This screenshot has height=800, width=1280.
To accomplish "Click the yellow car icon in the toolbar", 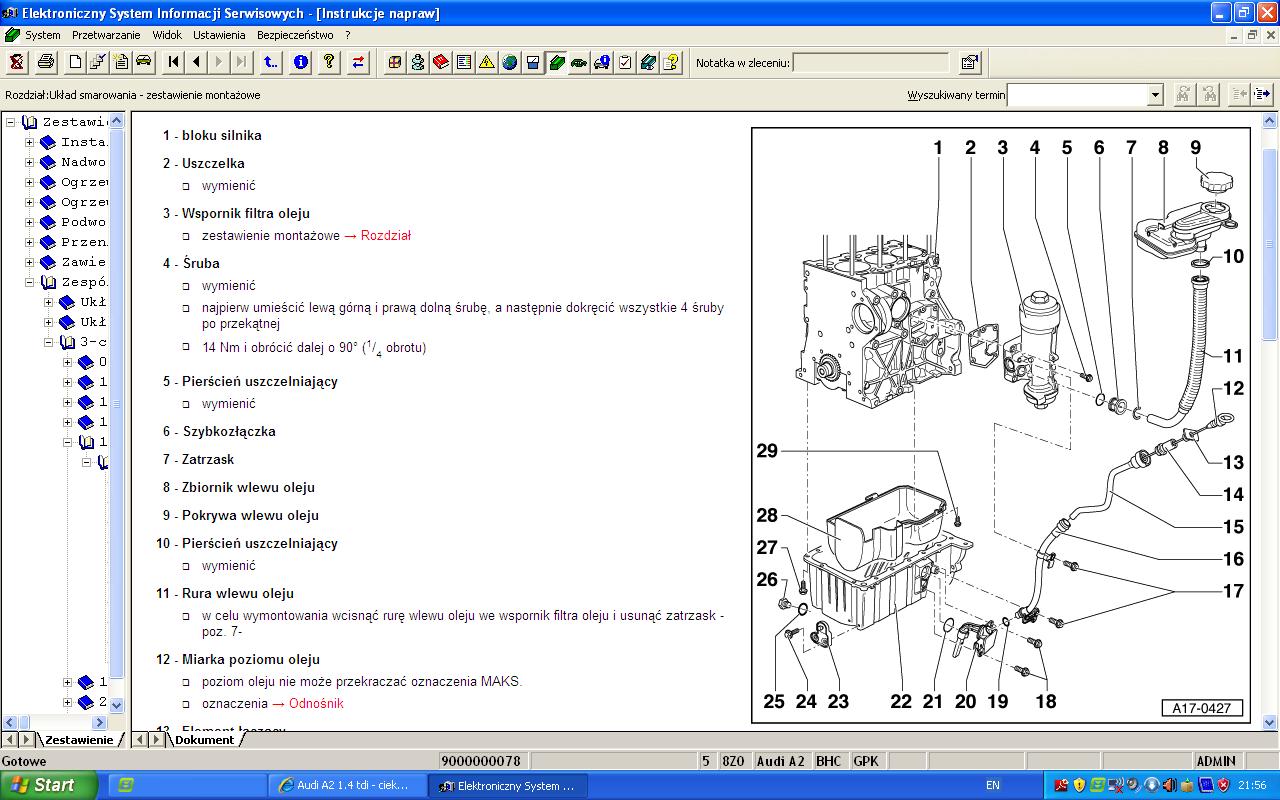I will coord(144,62).
